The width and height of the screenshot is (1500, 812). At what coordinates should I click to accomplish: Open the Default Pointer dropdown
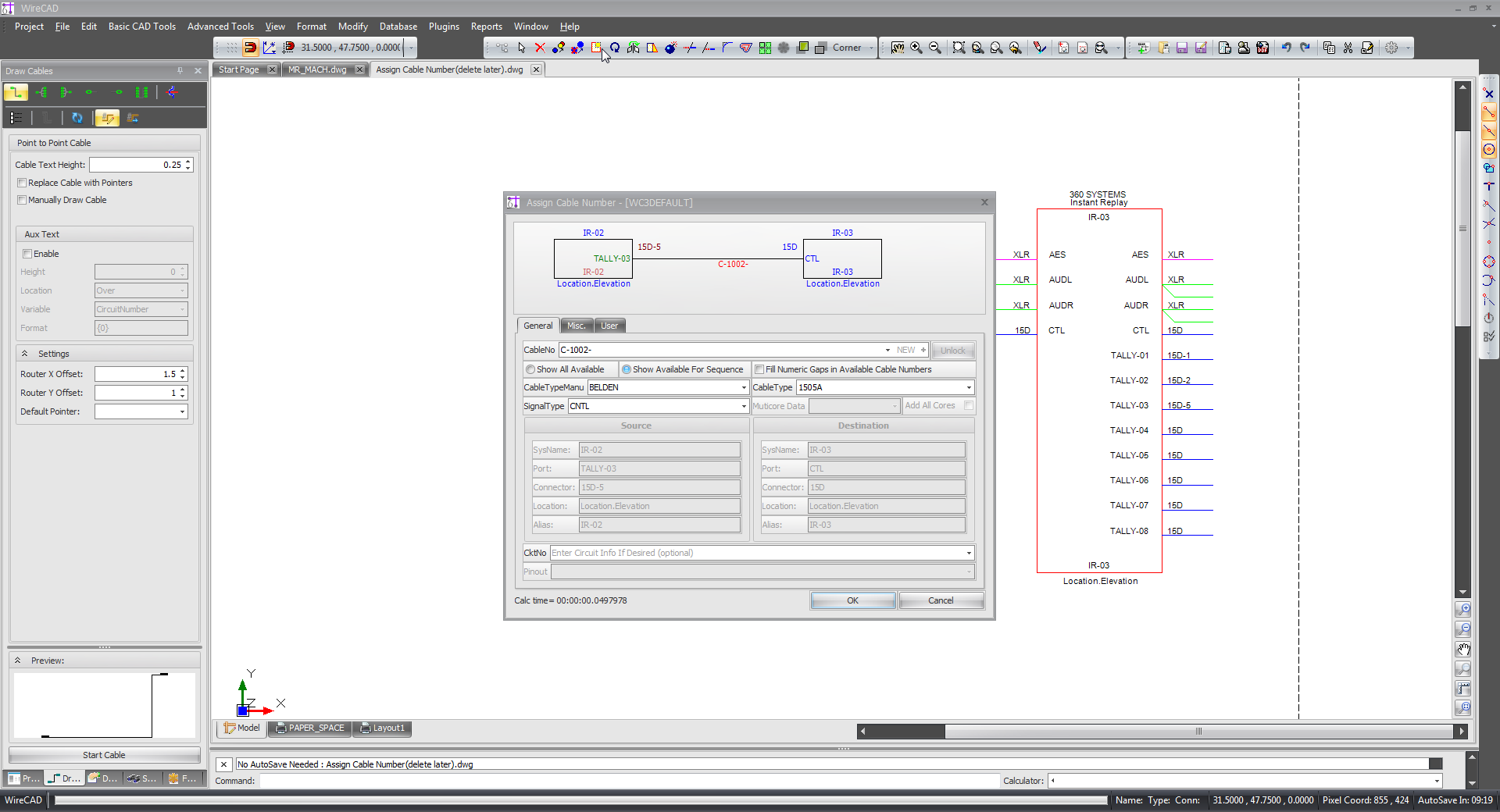(x=182, y=411)
